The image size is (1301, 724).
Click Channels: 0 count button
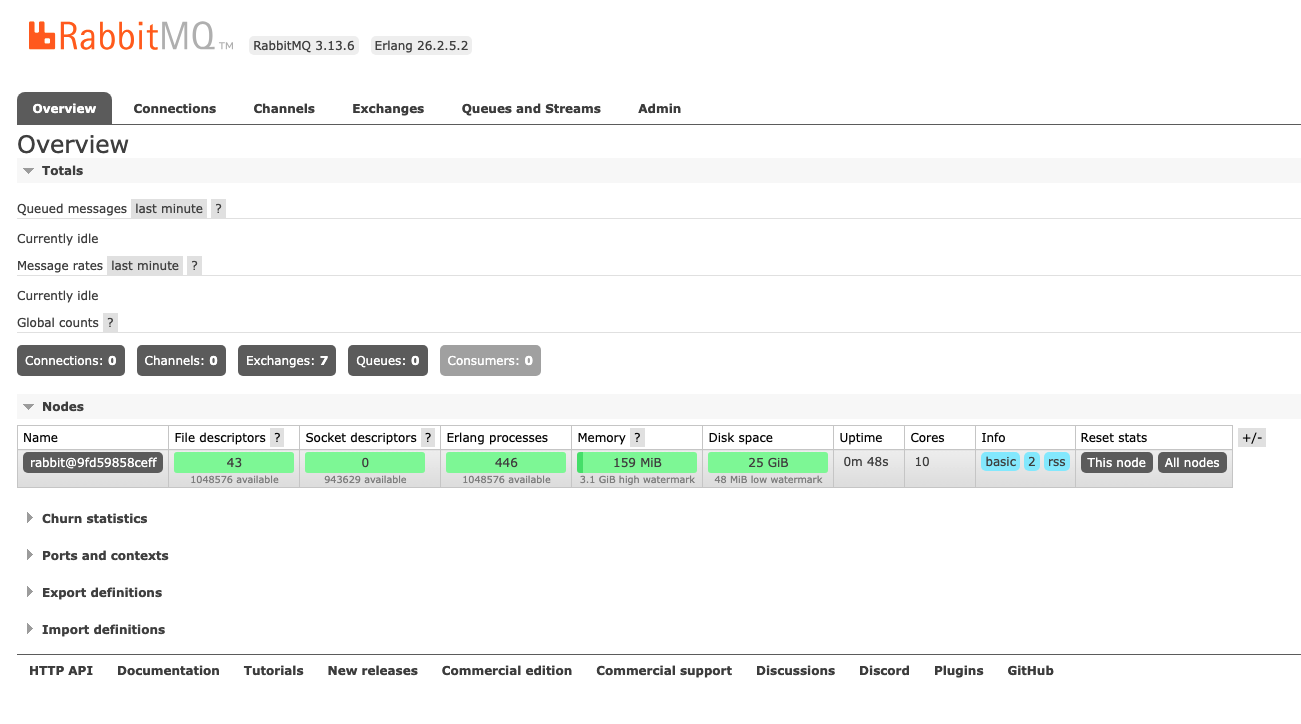(181, 361)
